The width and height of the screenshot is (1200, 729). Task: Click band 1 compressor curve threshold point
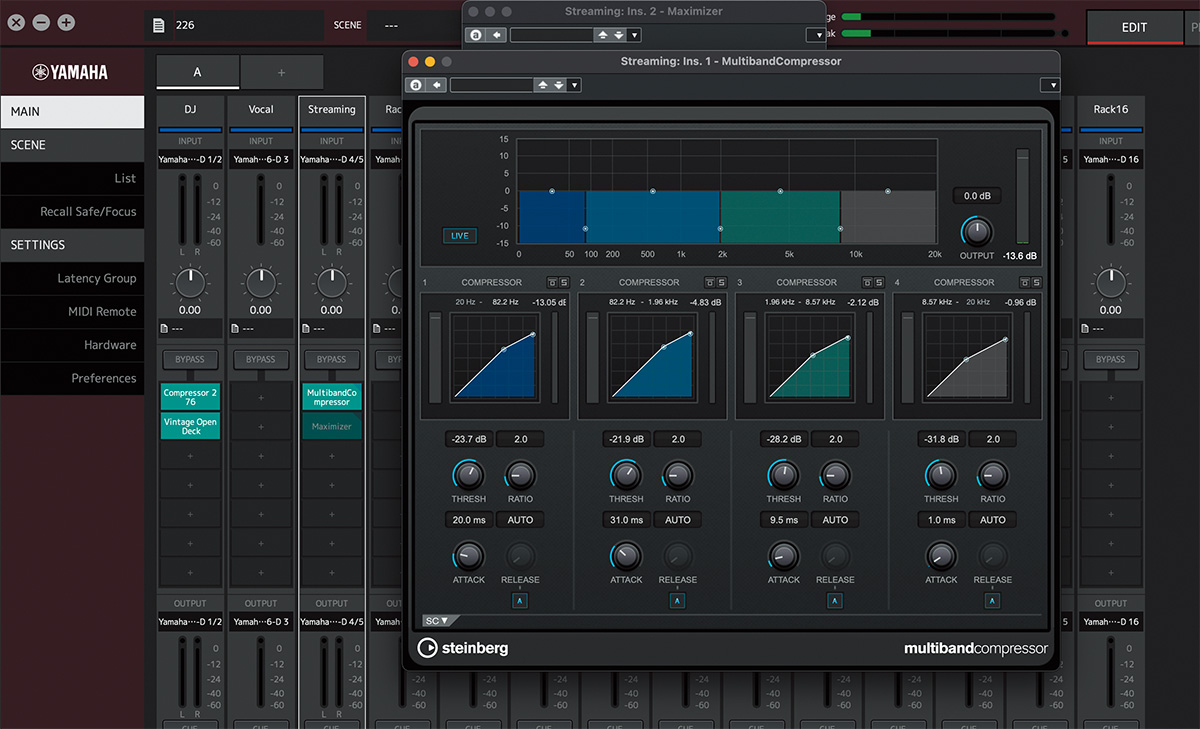(504, 349)
